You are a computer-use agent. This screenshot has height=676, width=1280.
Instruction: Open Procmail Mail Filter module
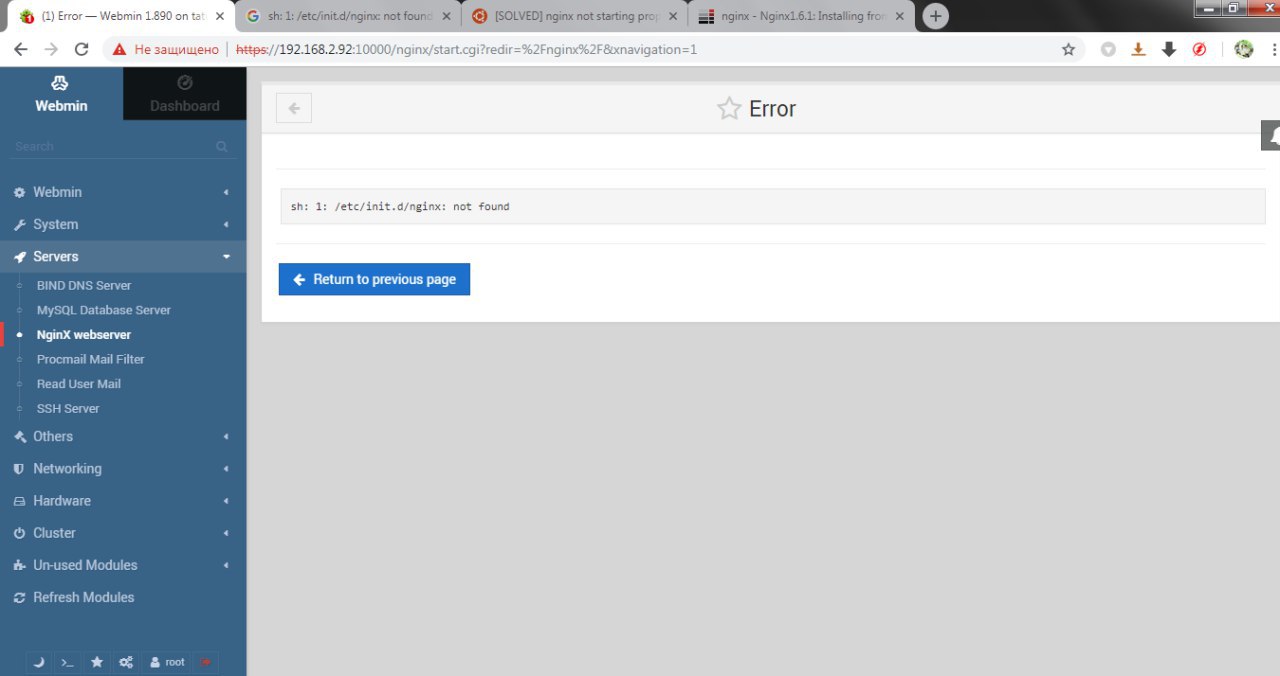pyautogui.click(x=91, y=359)
